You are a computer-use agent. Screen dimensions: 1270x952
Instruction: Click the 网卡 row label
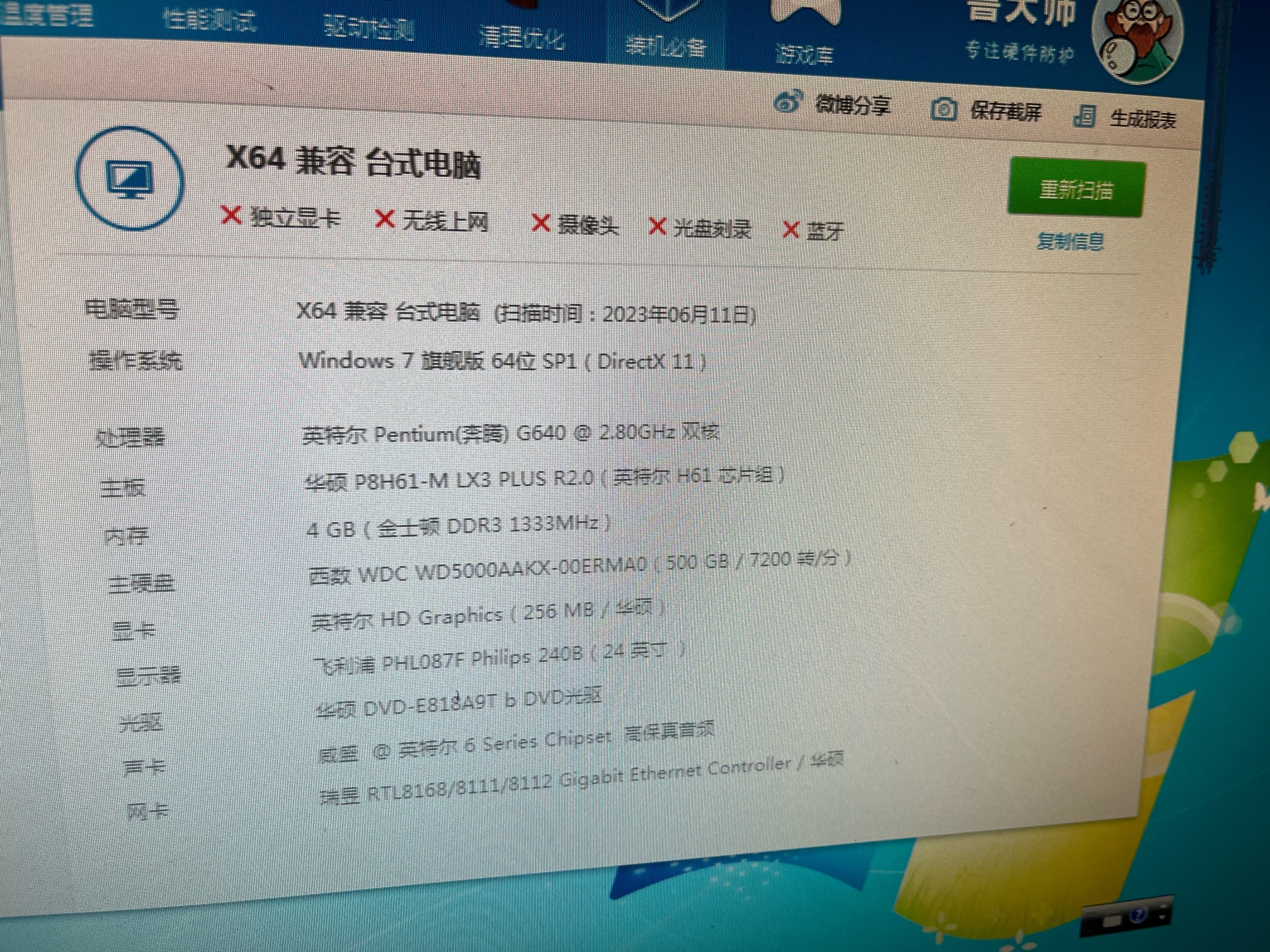pyautogui.click(x=149, y=811)
